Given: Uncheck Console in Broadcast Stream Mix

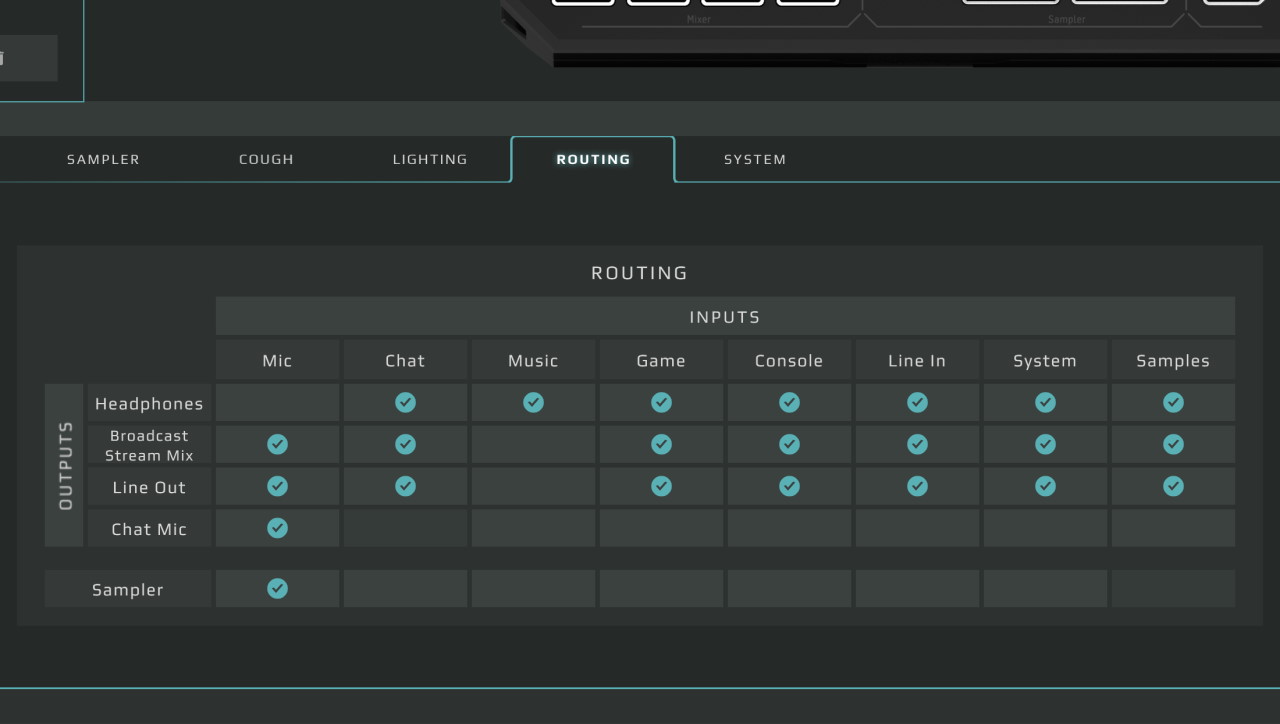Looking at the screenshot, I should click(789, 444).
